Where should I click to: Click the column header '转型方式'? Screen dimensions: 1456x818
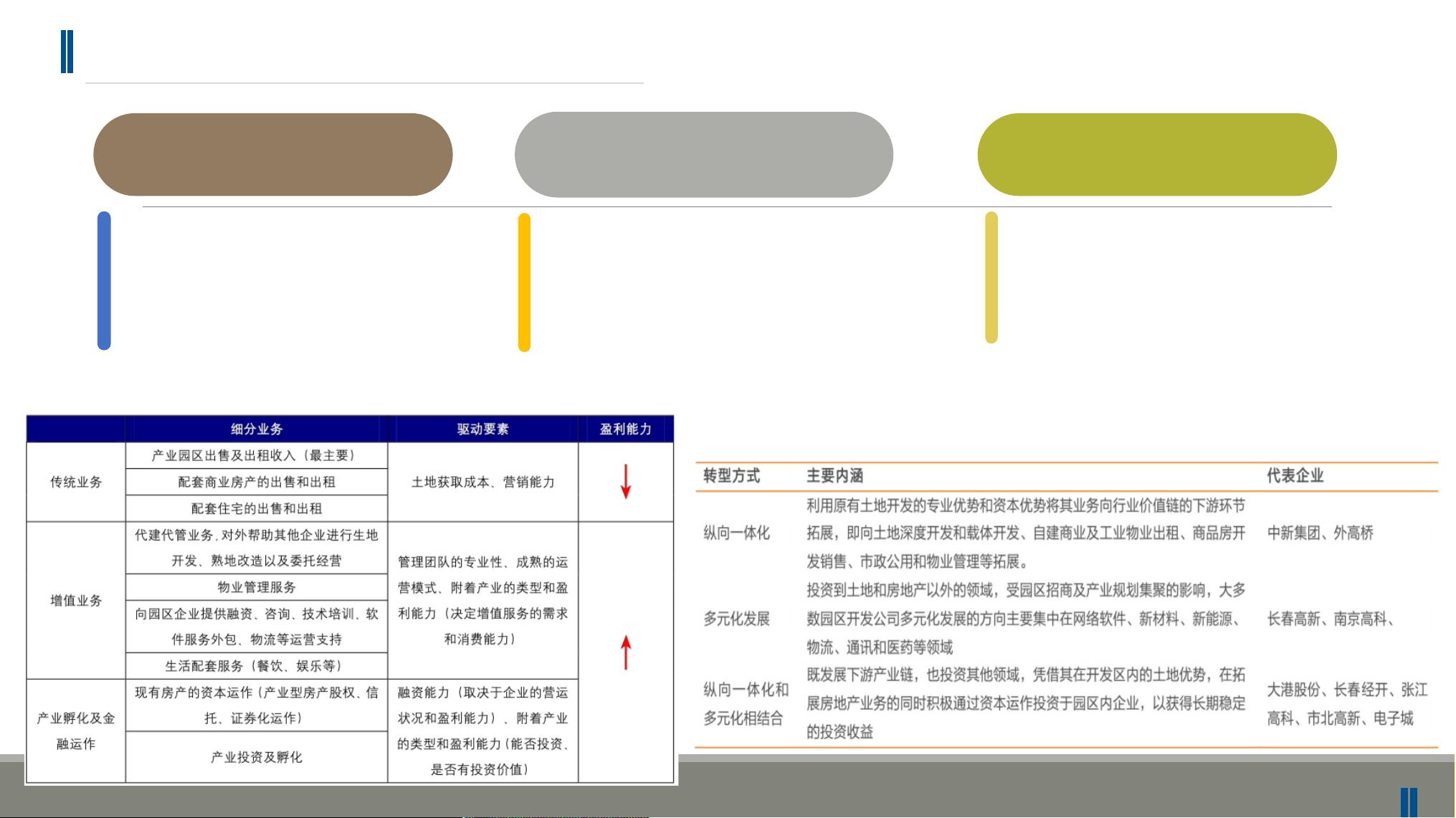(x=732, y=475)
